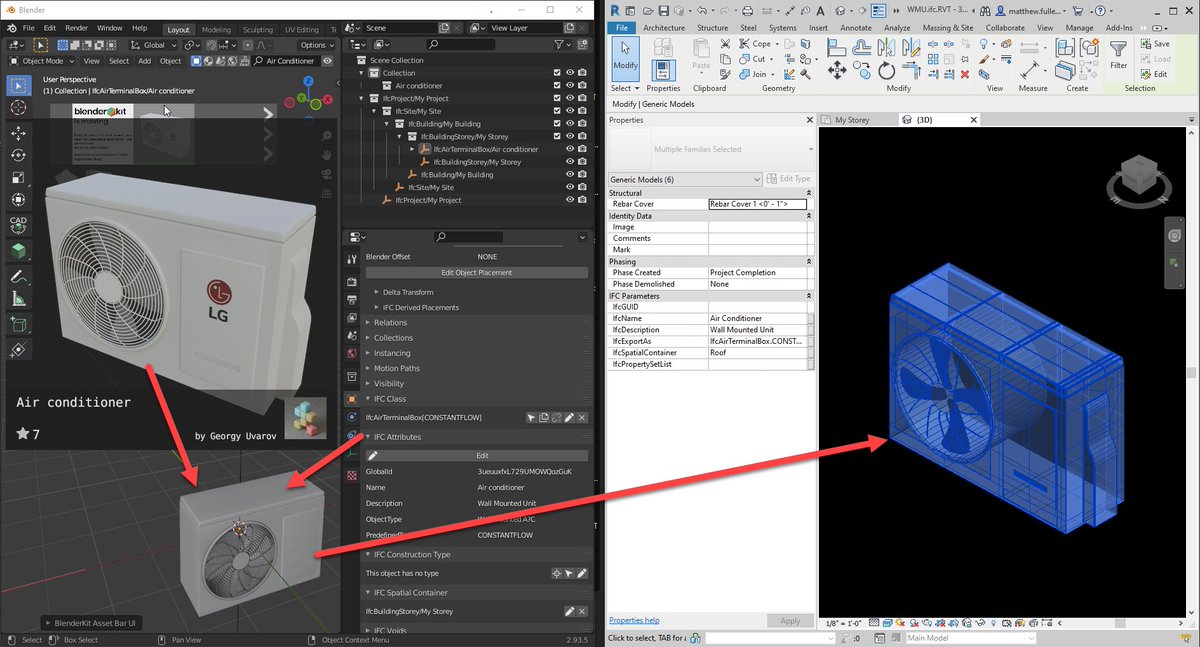Click the Edit Object Placement button
The width and height of the screenshot is (1200, 647).
click(x=477, y=273)
